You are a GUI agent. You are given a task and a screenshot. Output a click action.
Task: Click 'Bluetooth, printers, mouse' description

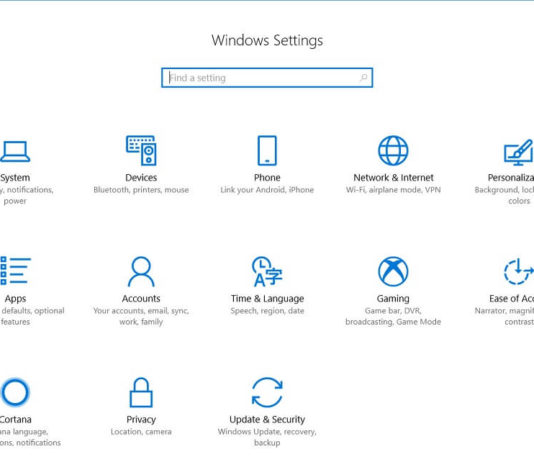(x=141, y=190)
